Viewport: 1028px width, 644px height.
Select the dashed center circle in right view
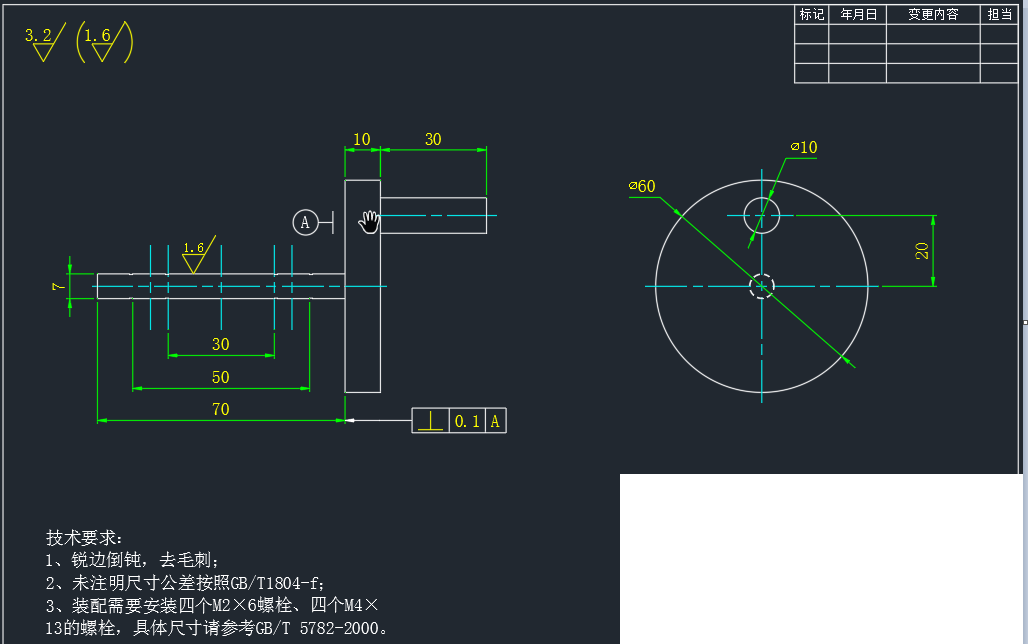tap(762, 286)
